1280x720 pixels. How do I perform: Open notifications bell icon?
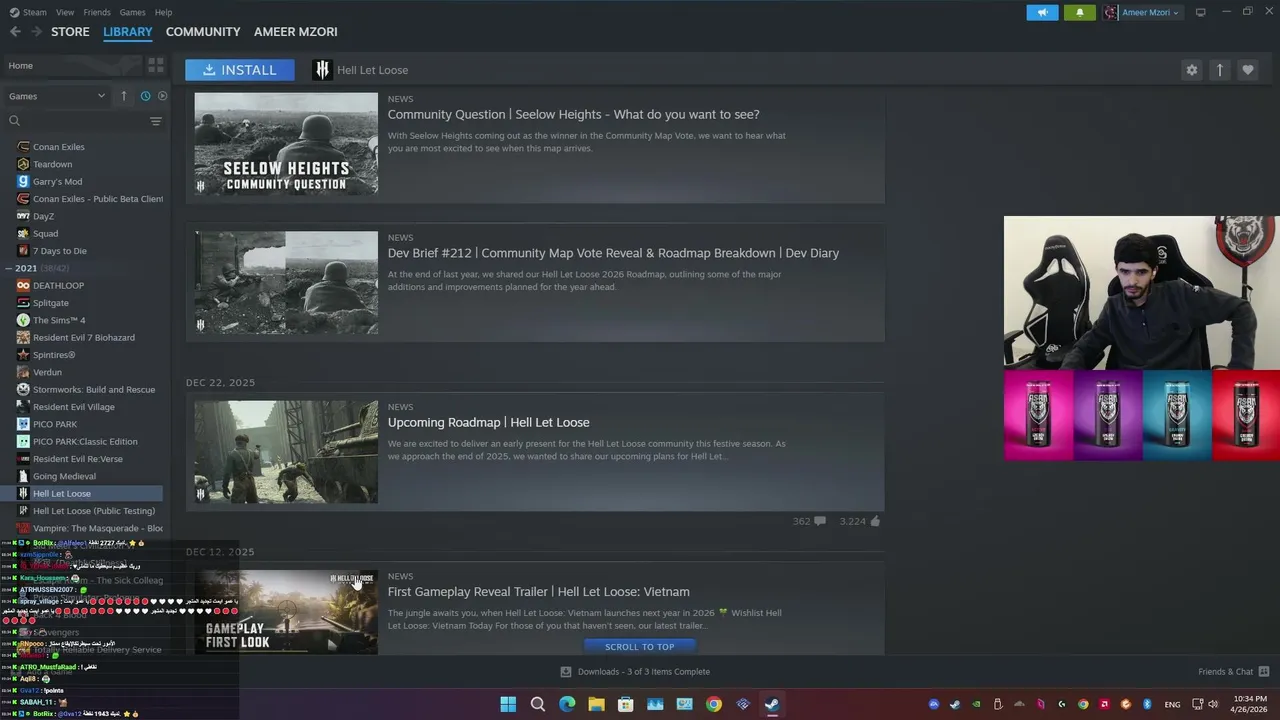click(x=1080, y=12)
